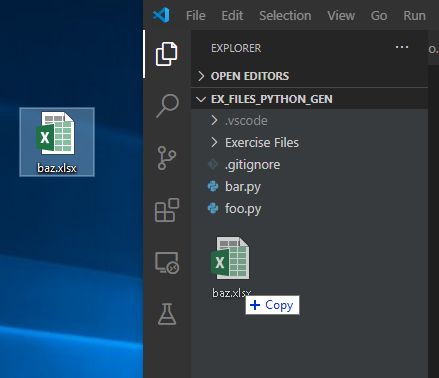
Task: Open the Remote Explorer view icon
Action: (167, 263)
